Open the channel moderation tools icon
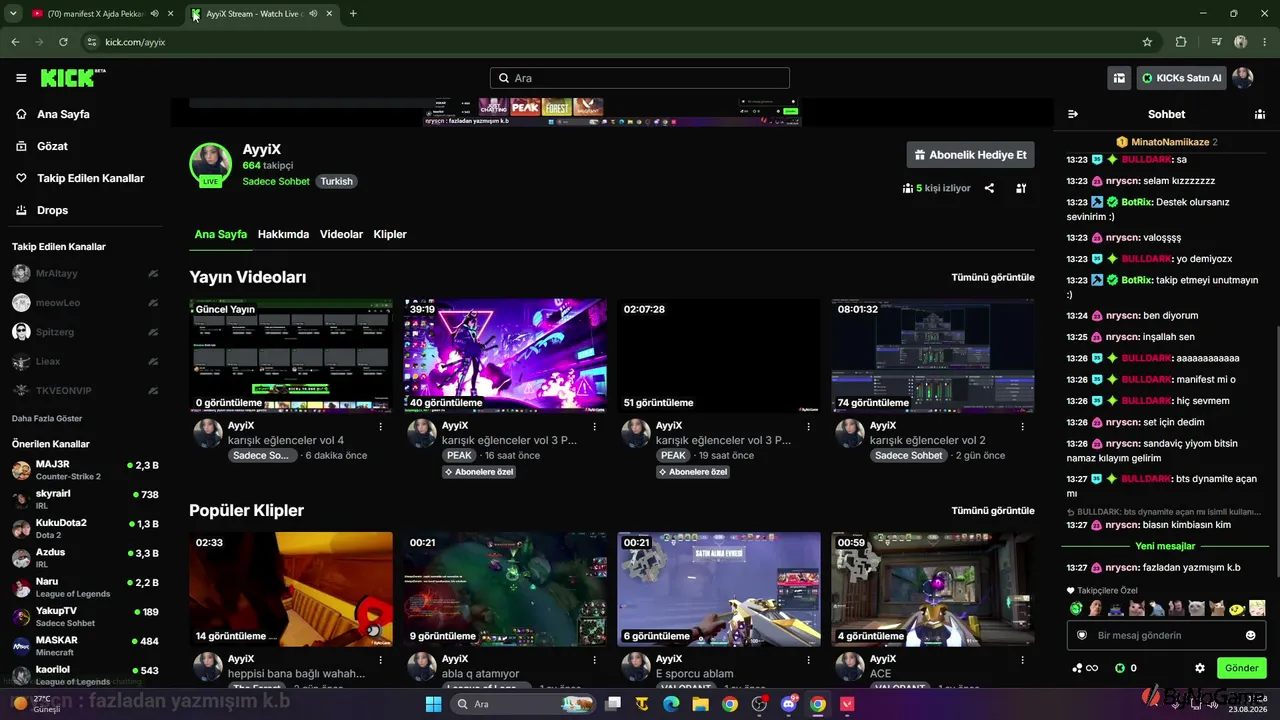This screenshot has width=1280, height=720. tap(1021, 188)
